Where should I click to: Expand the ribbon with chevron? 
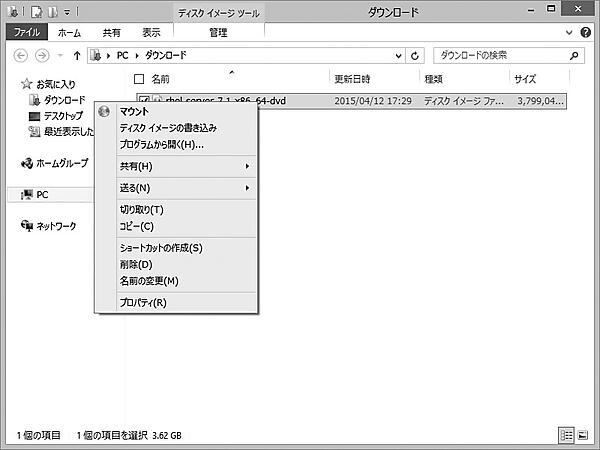[569, 33]
